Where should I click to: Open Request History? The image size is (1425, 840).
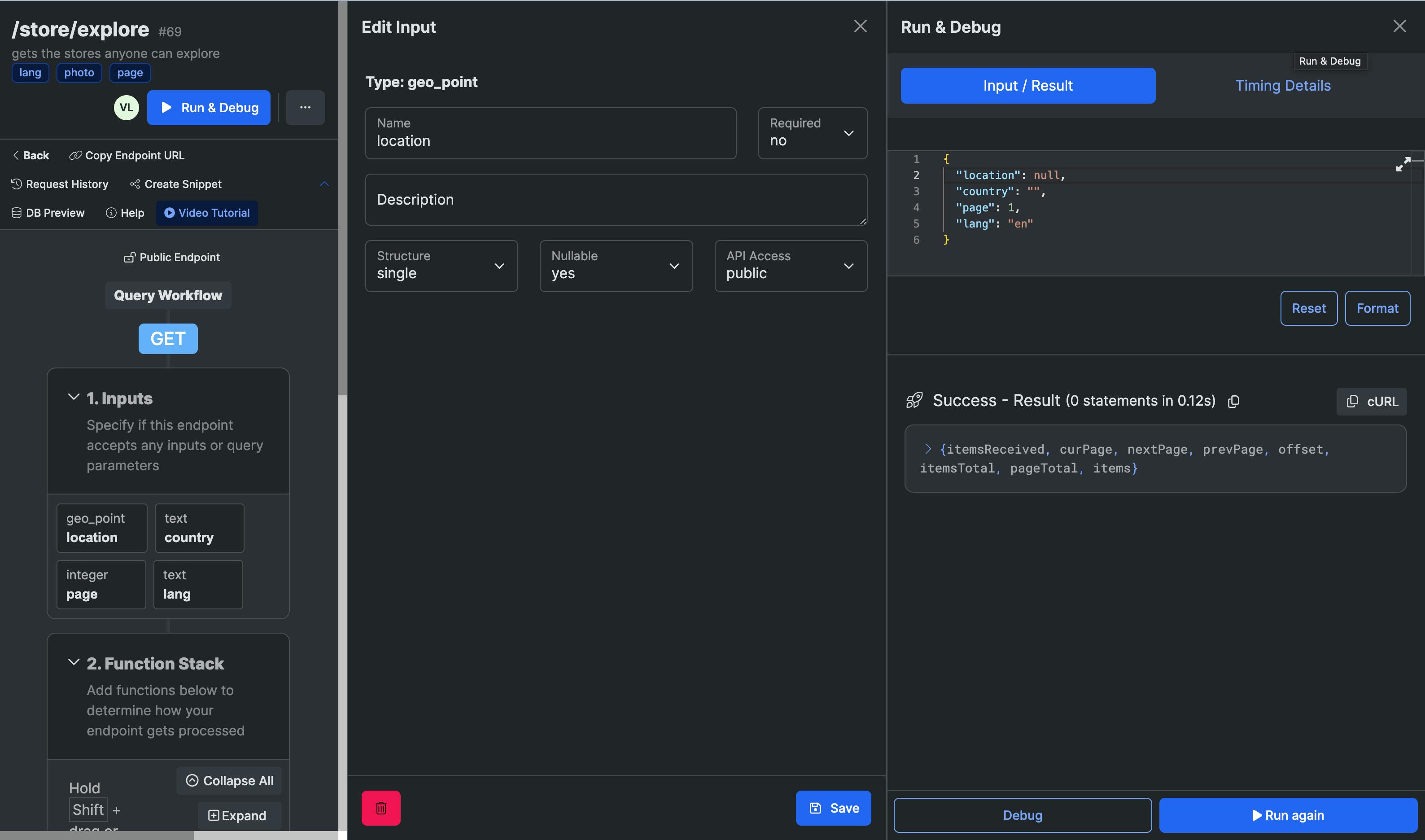tap(60, 184)
